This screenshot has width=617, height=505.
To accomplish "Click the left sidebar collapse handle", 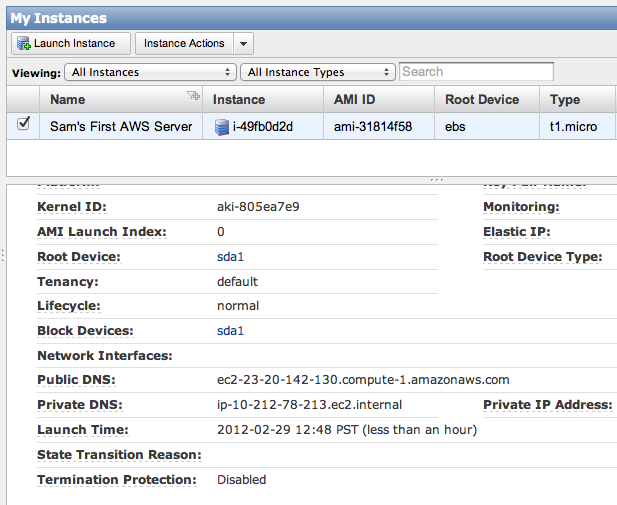I will (x=3, y=255).
